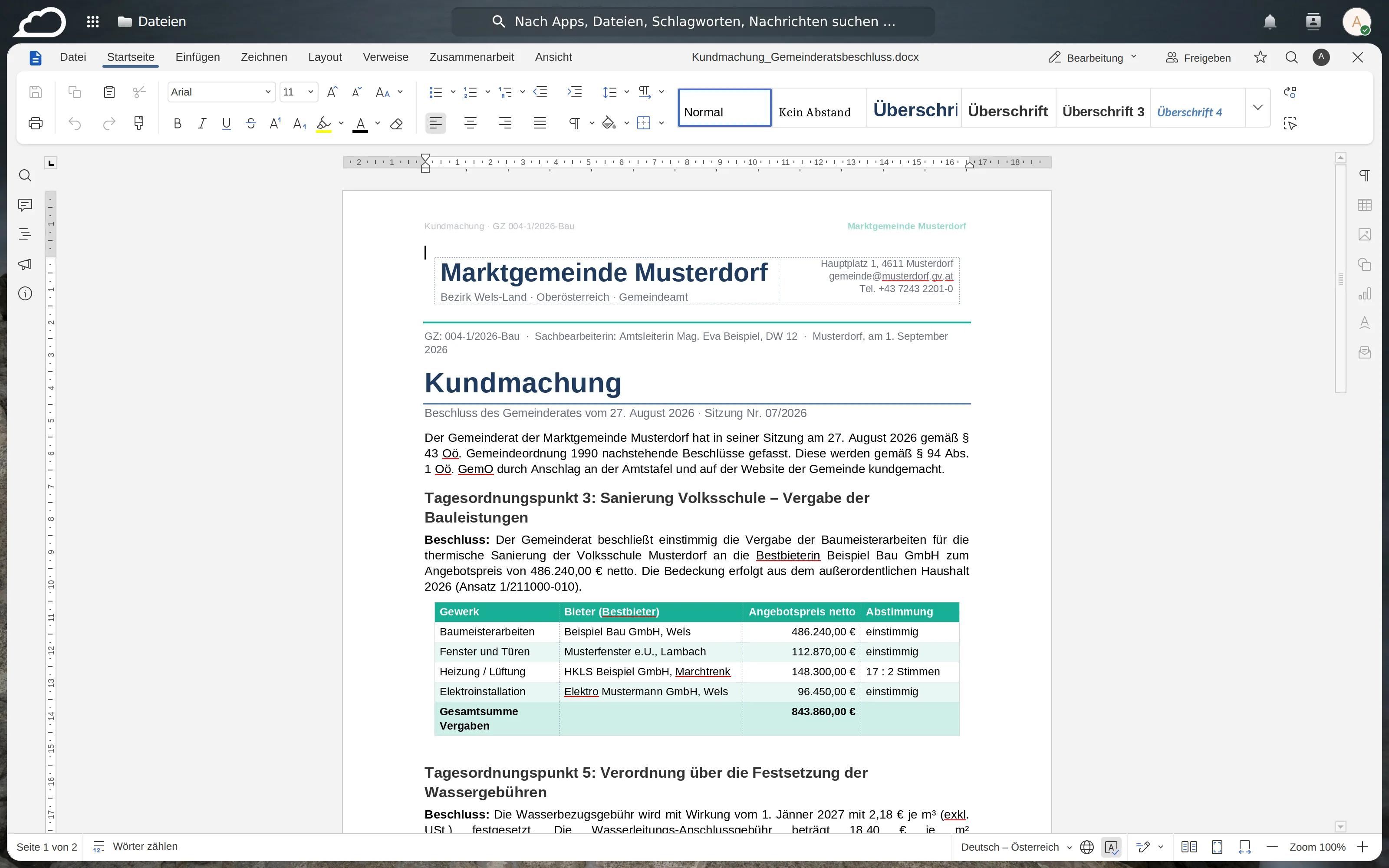This screenshot has height=868, width=1389.
Task: Open Dateien in the Nextcloud header
Action: point(151,22)
